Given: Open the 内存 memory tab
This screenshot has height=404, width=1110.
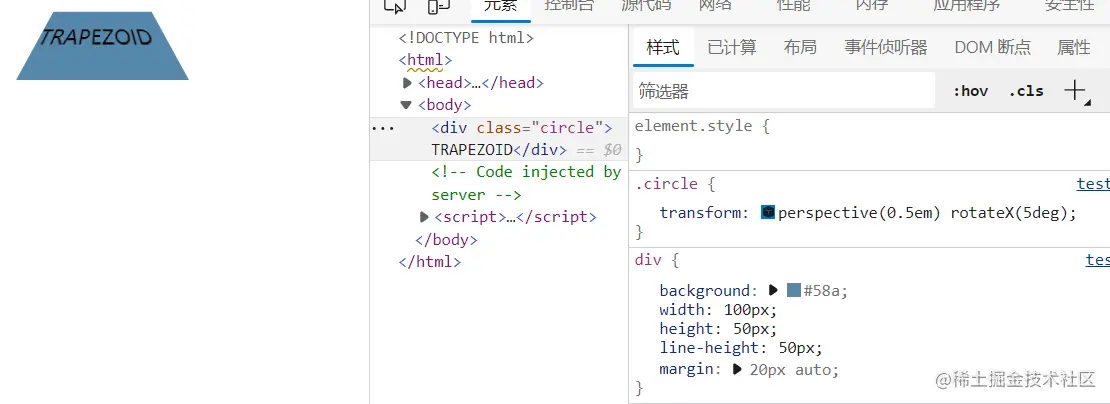Looking at the screenshot, I should [x=871, y=6].
